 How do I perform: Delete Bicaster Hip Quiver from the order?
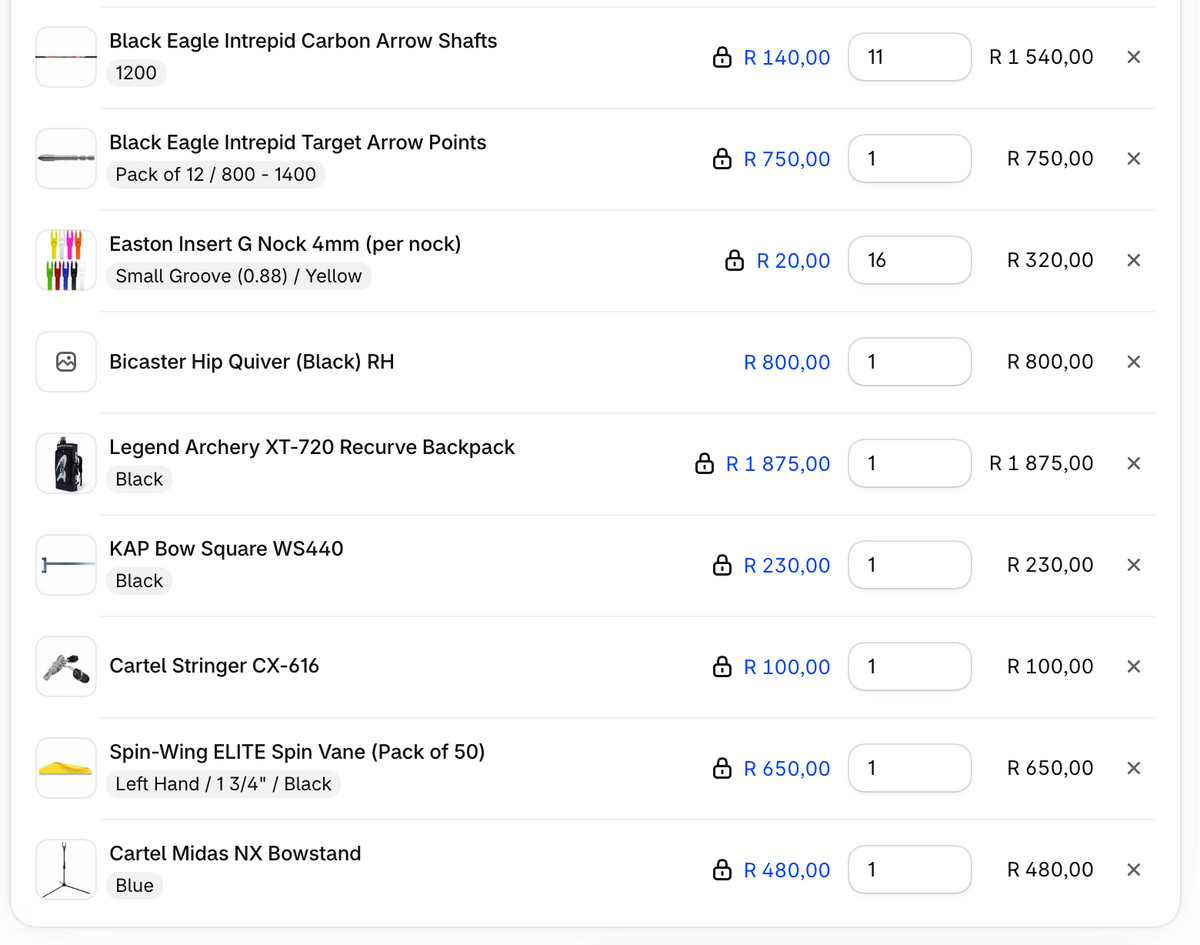click(x=1133, y=362)
